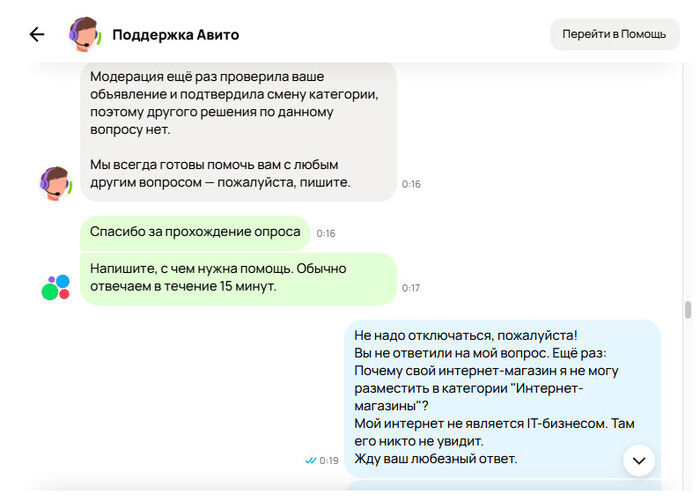Click the double-check read receipt icon
700x501 pixels.
pyautogui.click(x=310, y=460)
